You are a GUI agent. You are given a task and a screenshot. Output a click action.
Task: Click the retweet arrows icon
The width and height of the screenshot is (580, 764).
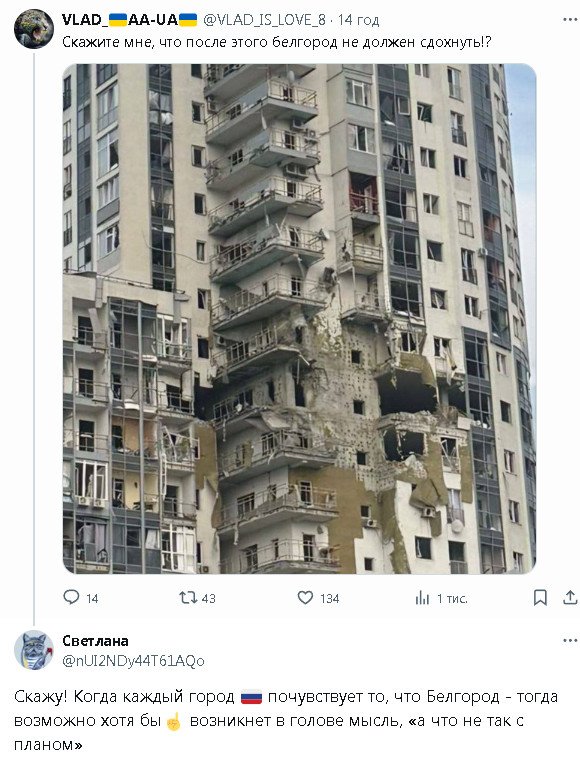pos(188,597)
